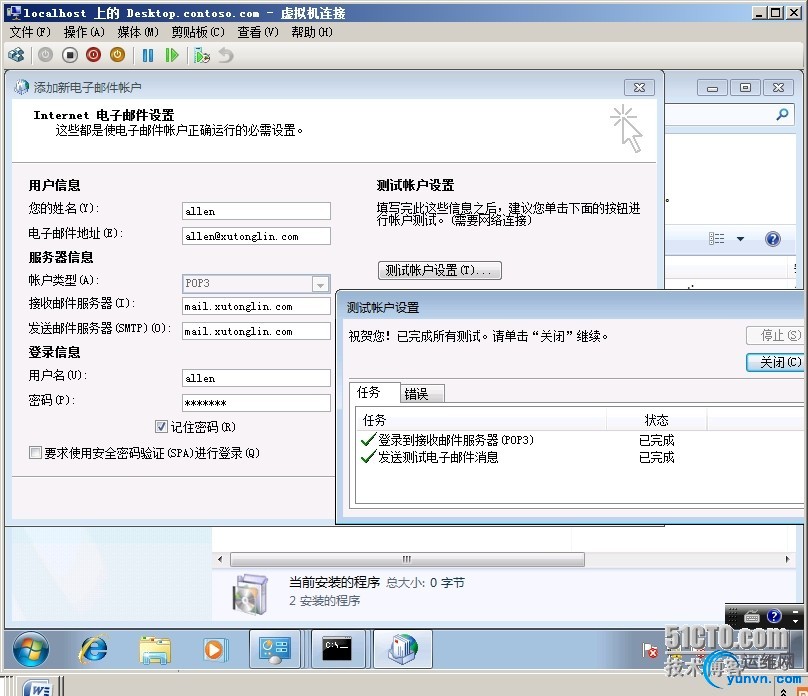Click the 用户名 input field
This screenshot has width=808, height=696.
pos(256,378)
